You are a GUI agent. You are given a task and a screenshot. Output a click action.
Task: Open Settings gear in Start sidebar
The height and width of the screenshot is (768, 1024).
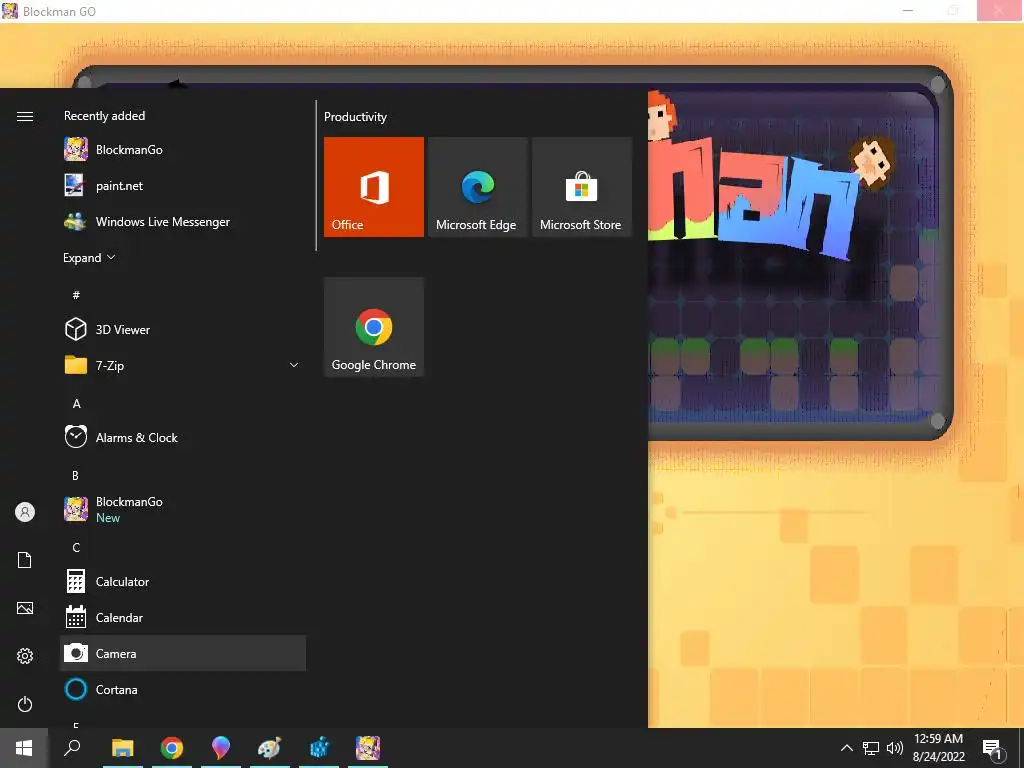pyautogui.click(x=25, y=656)
